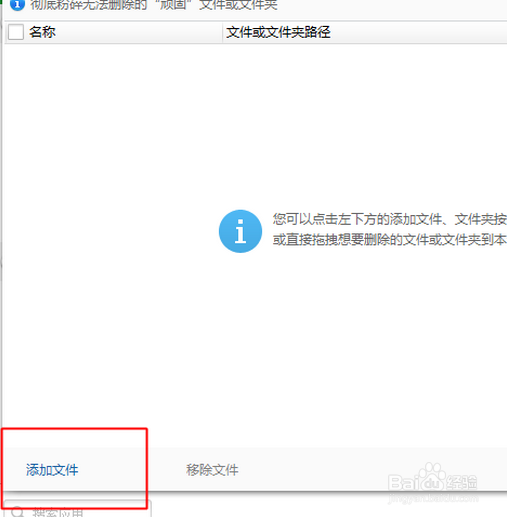Tick the select-all checkbox beside 名称
The width and height of the screenshot is (507, 517).
pos(16,32)
